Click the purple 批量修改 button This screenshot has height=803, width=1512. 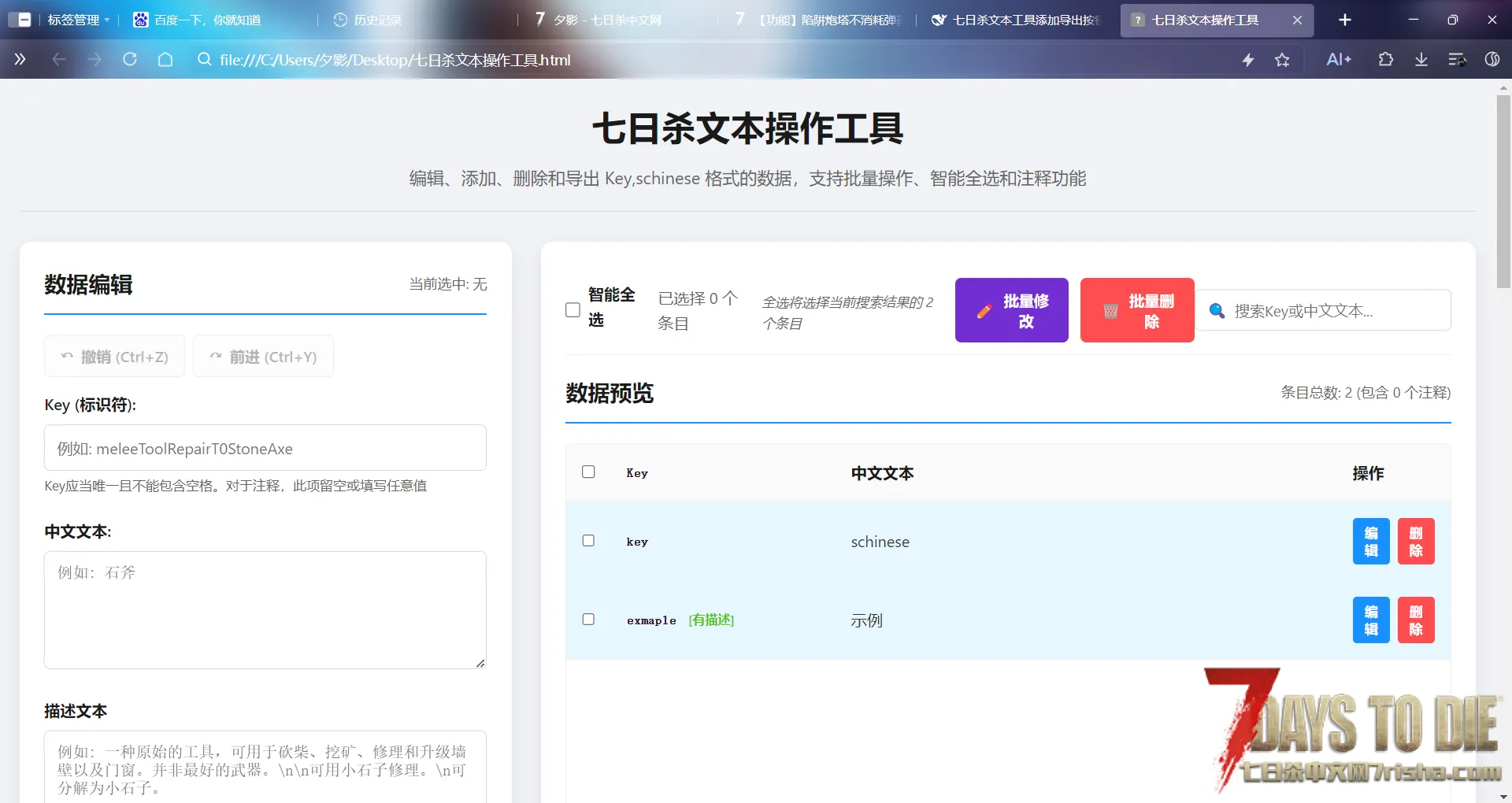1011,310
